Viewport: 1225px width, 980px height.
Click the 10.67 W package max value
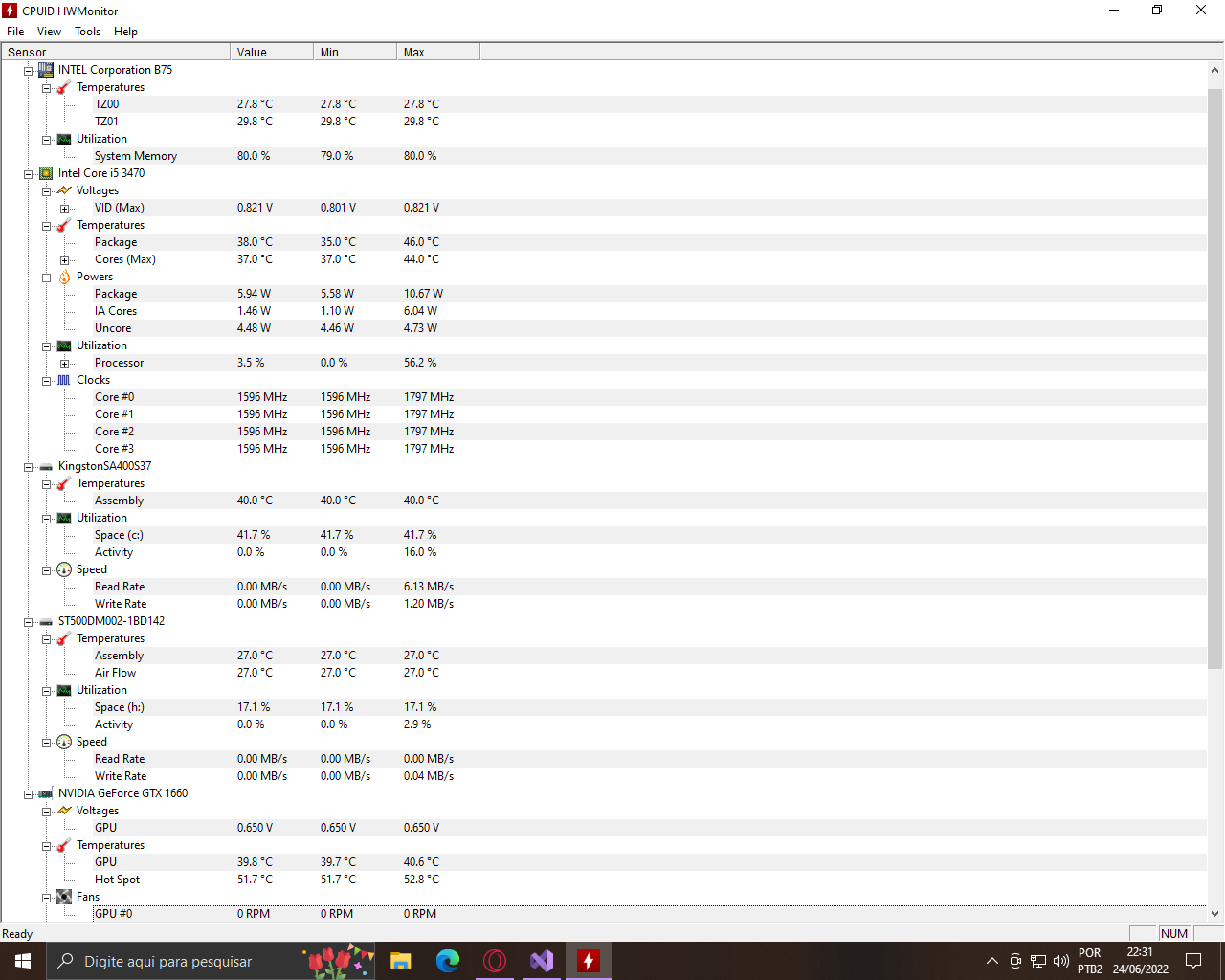pos(423,294)
